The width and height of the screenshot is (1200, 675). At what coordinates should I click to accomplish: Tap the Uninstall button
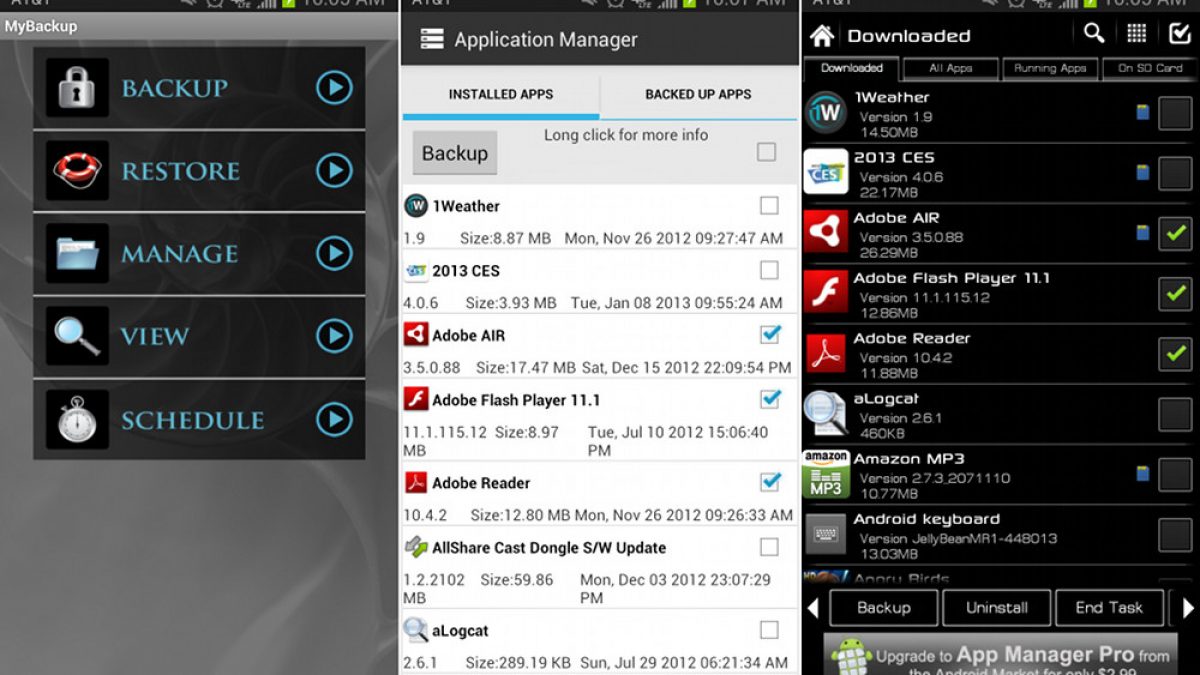[x=997, y=608]
